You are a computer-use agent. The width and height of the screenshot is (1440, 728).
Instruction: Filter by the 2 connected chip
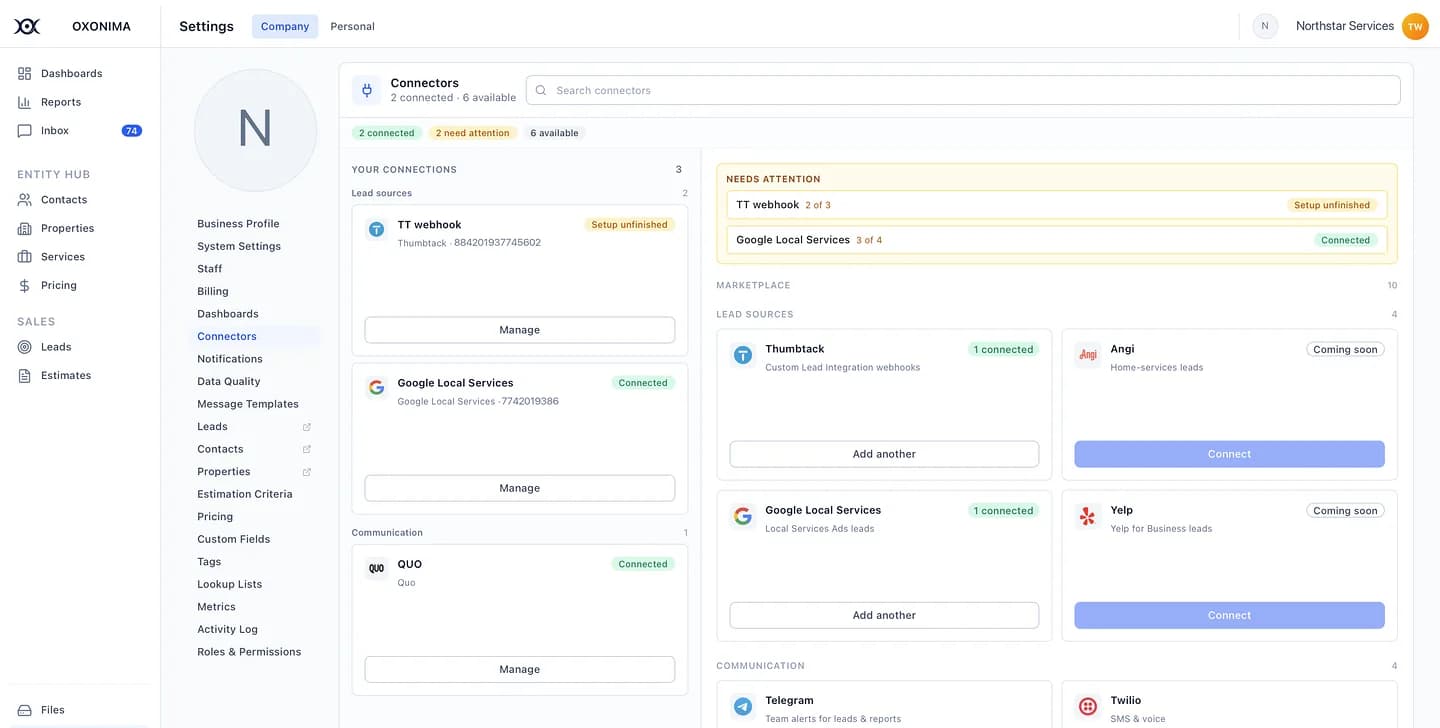point(386,133)
